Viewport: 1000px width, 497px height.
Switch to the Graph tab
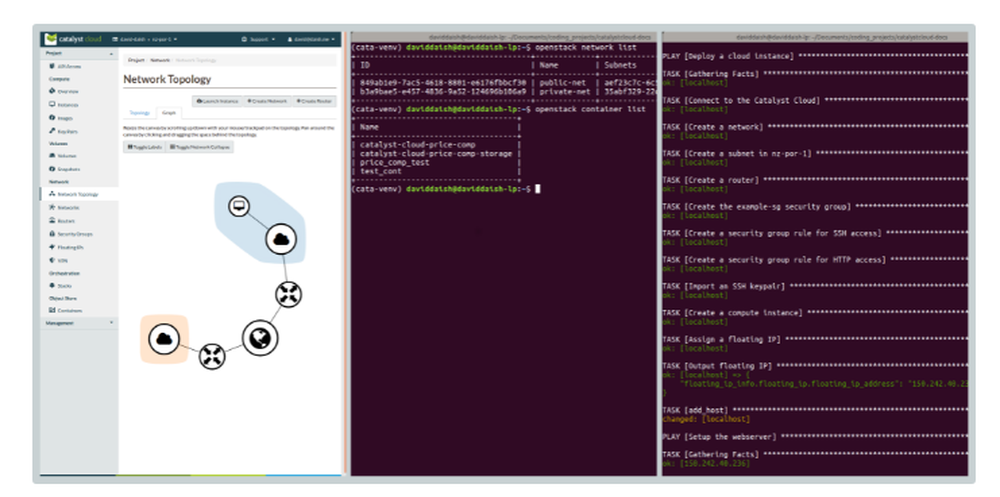[x=169, y=113]
